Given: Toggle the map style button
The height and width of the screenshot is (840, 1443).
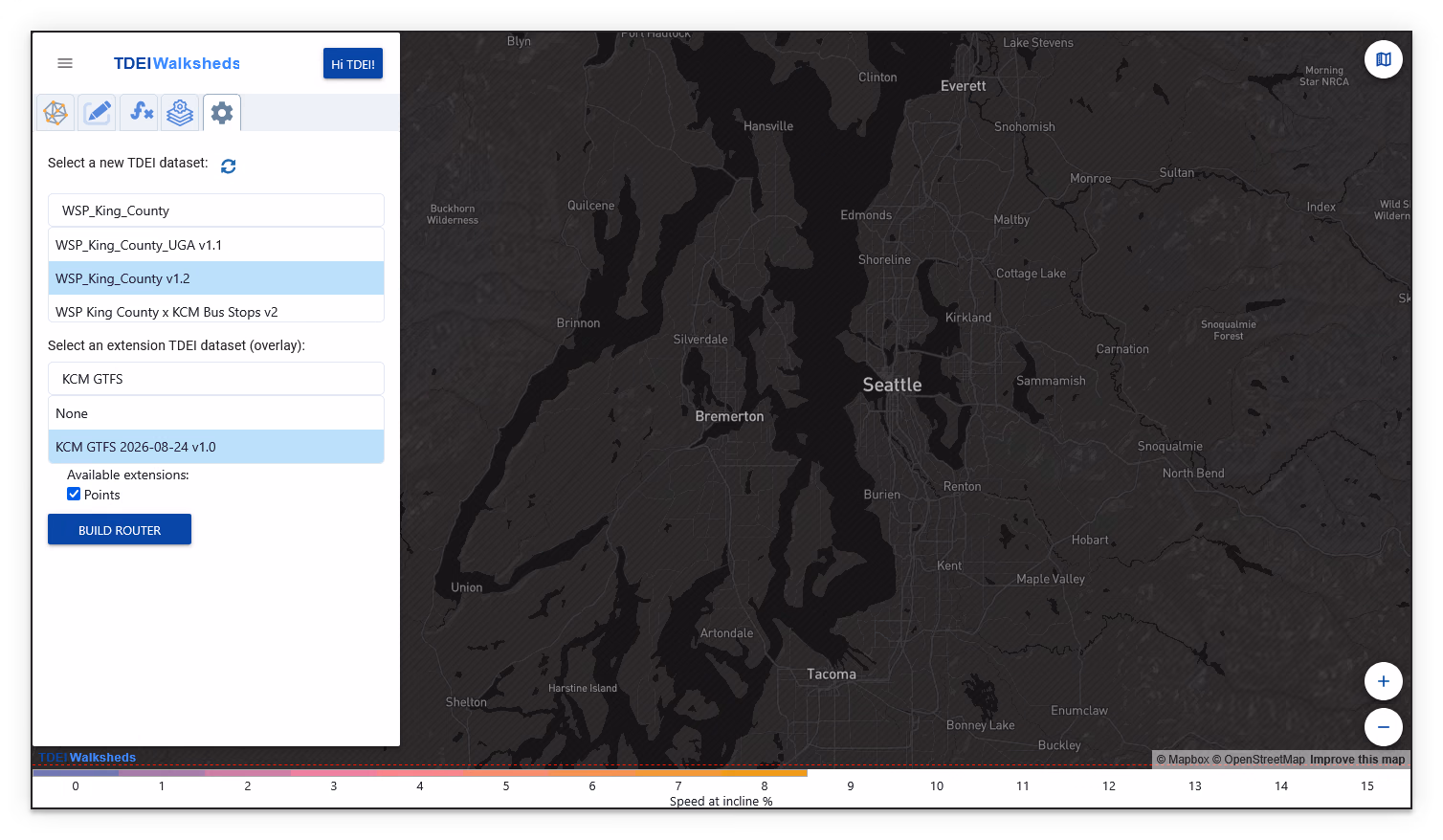Looking at the screenshot, I should coord(1384,59).
